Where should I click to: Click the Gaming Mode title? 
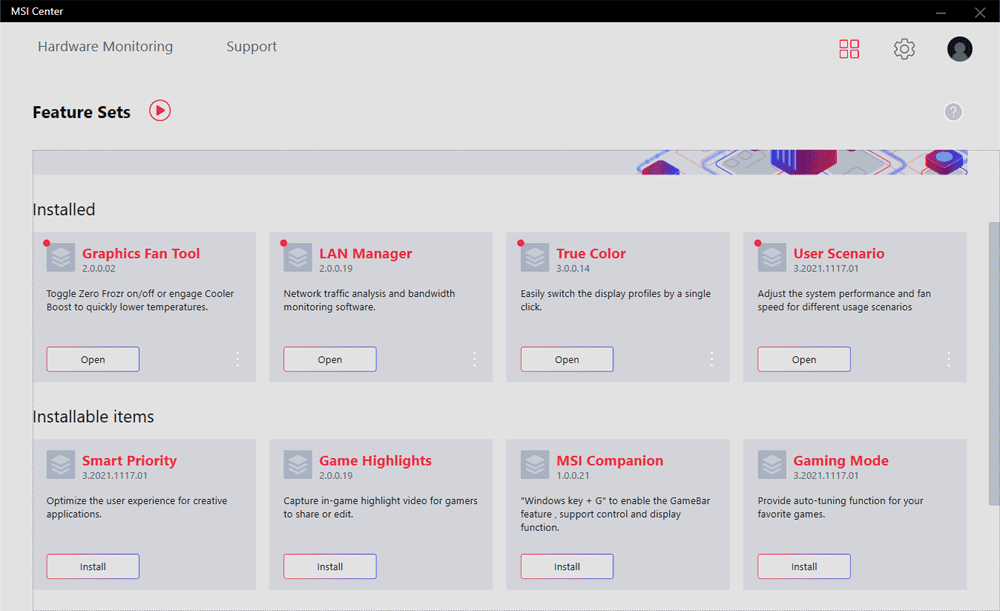pyautogui.click(x=841, y=460)
